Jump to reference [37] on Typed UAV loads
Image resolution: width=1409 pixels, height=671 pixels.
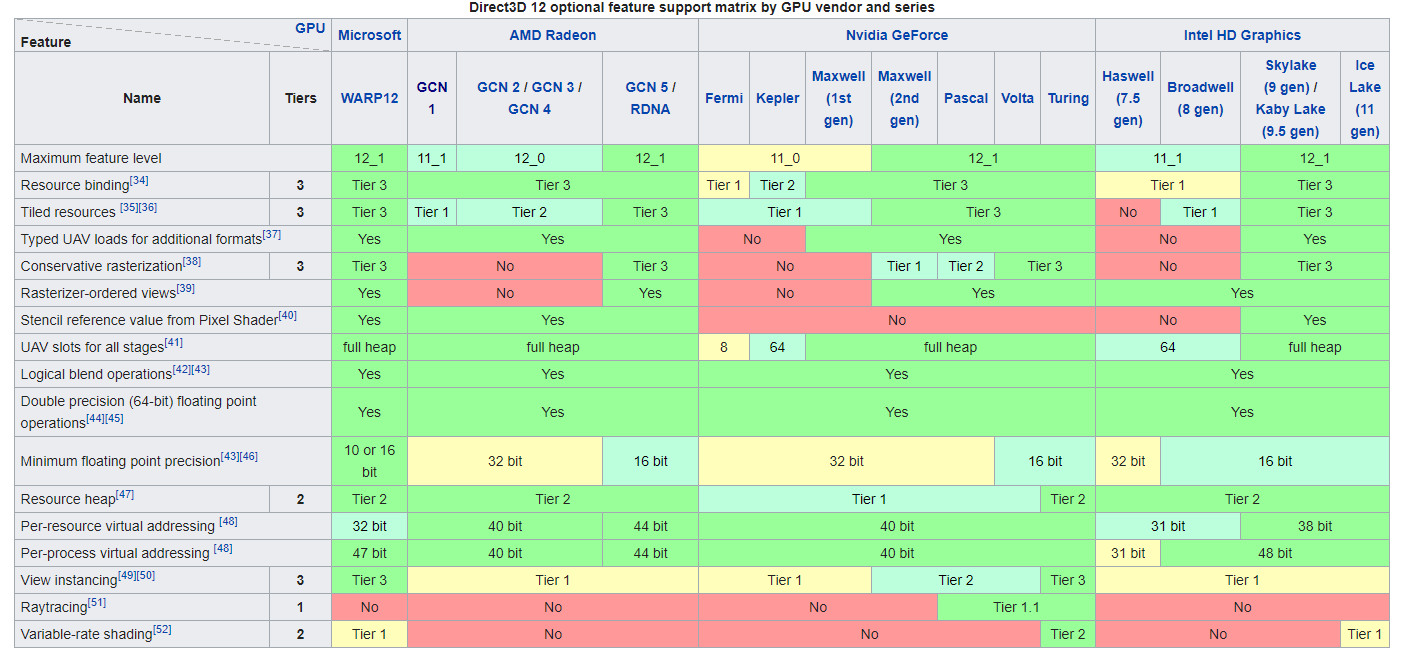tap(272, 235)
